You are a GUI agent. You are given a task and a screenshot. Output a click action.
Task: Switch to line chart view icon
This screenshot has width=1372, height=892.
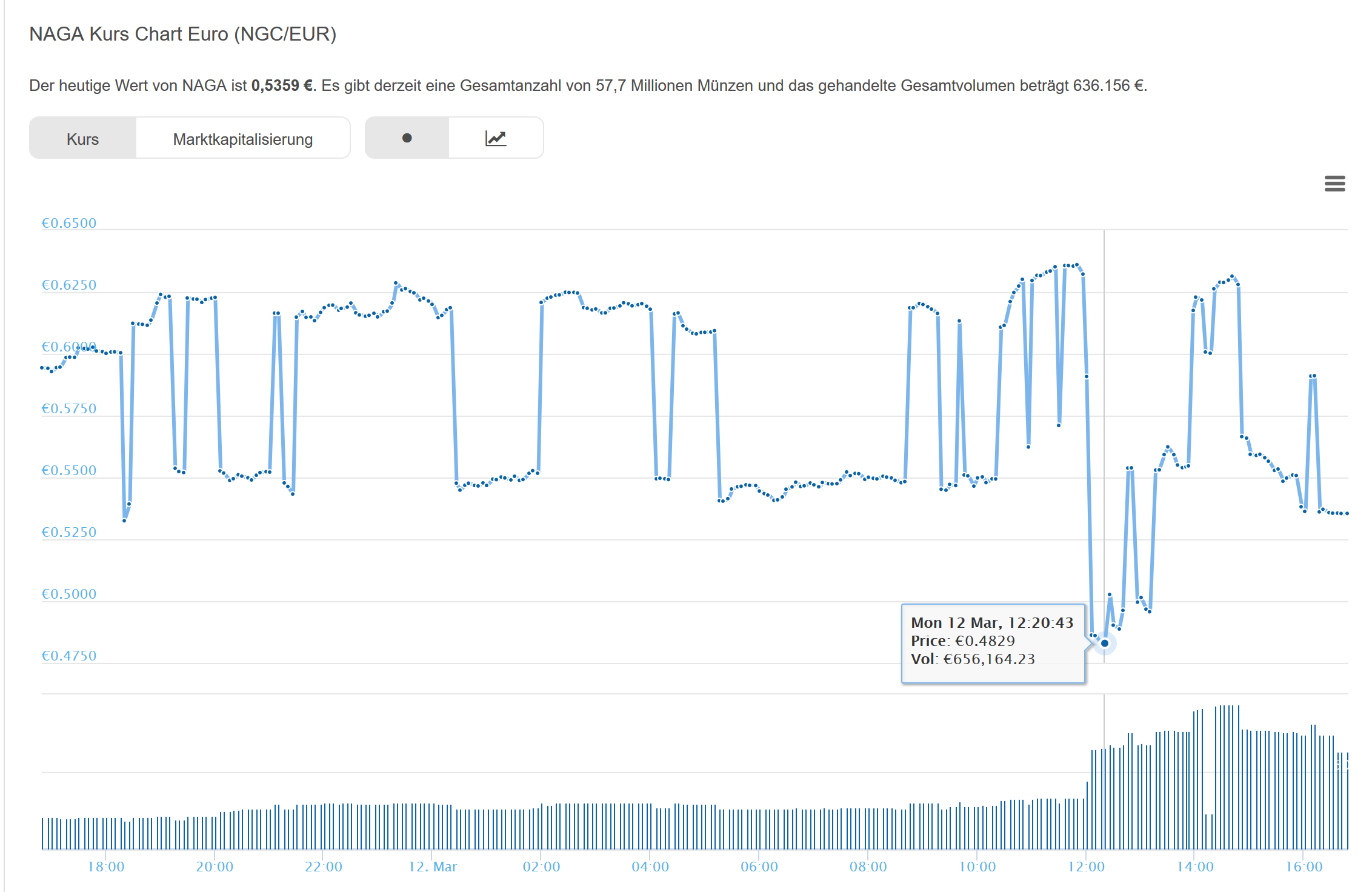496,138
